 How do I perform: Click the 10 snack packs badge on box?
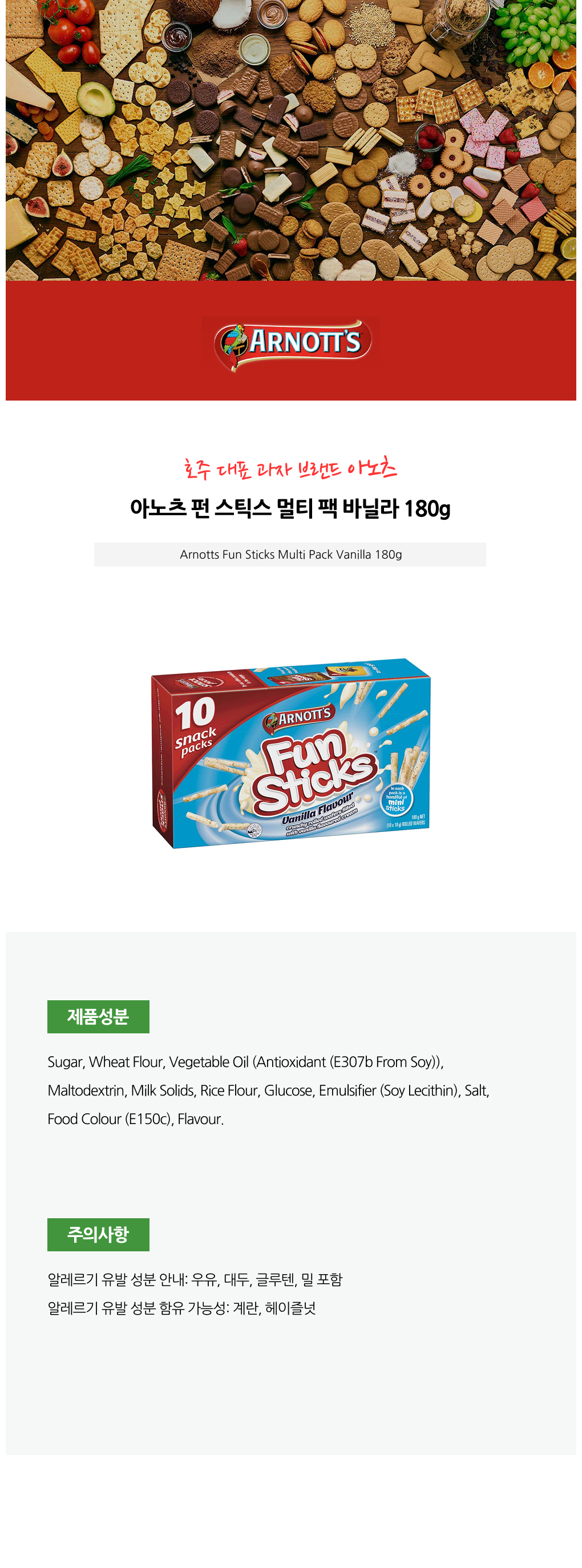pyautogui.click(x=195, y=727)
